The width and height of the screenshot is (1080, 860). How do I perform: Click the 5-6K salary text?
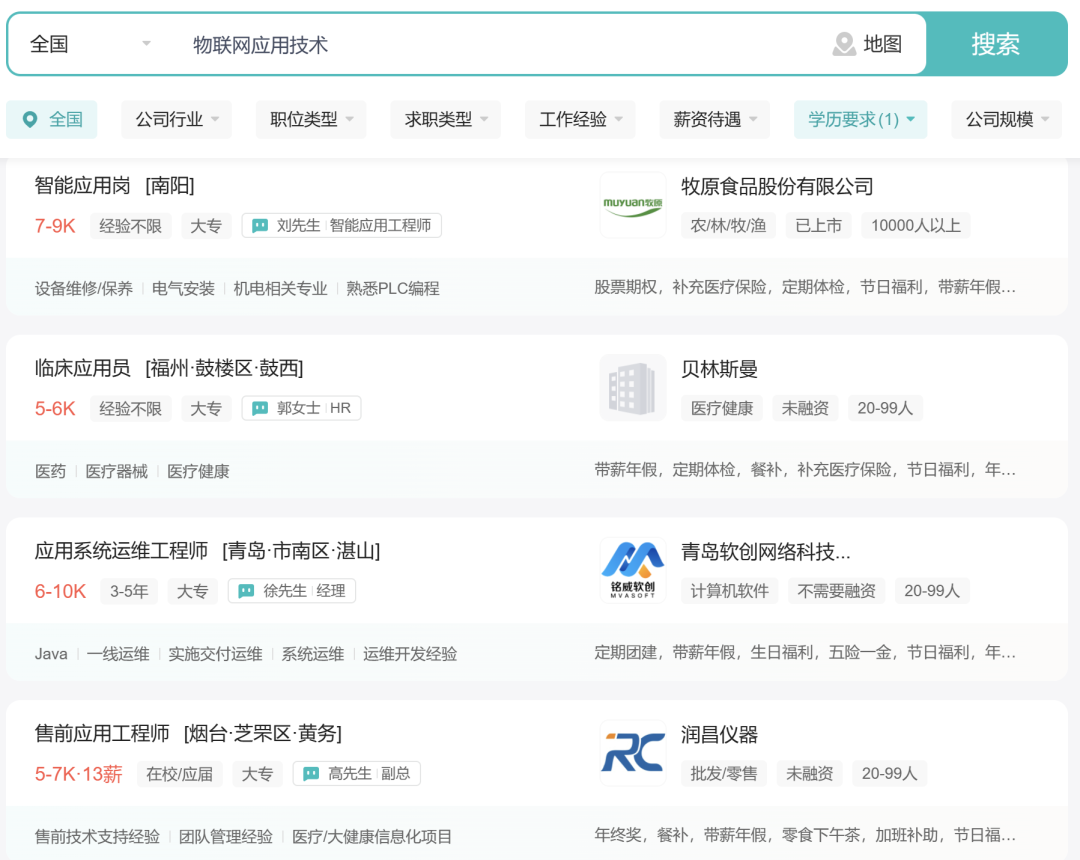[55, 408]
